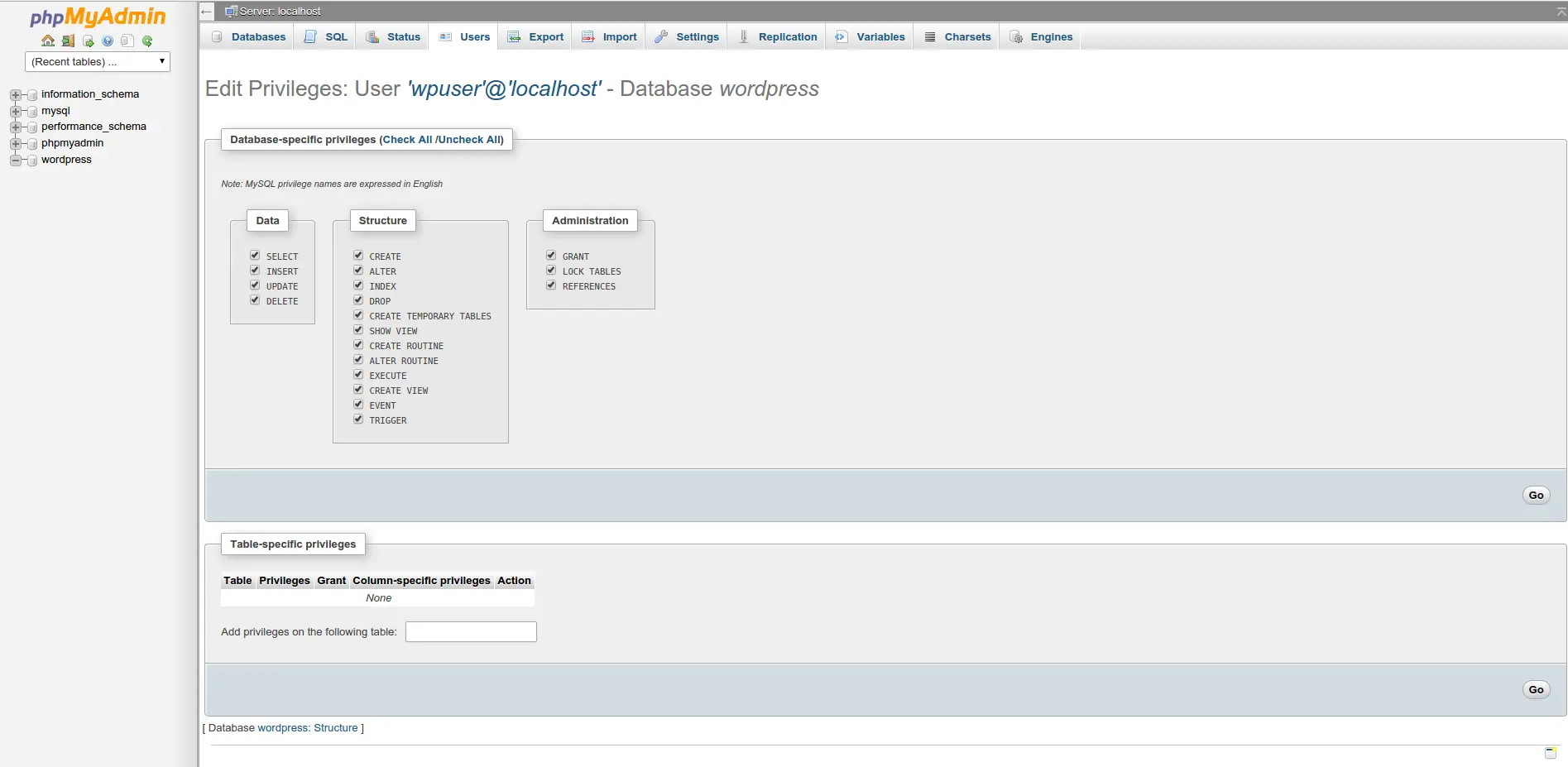This screenshot has width=1568, height=767.
Task: Uncheck the INSERT privilege
Action: point(255,271)
